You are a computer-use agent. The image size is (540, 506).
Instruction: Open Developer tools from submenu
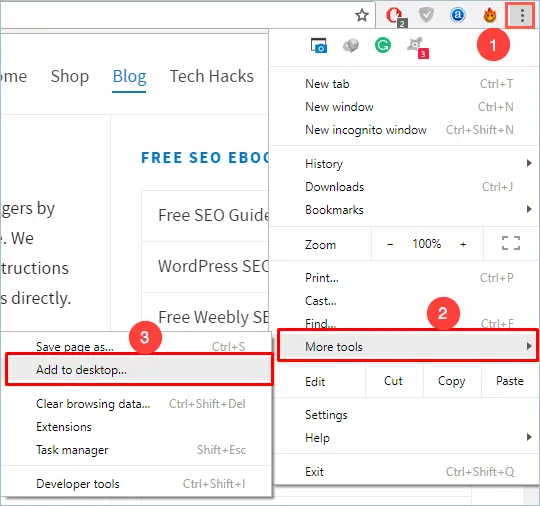[136, 484]
